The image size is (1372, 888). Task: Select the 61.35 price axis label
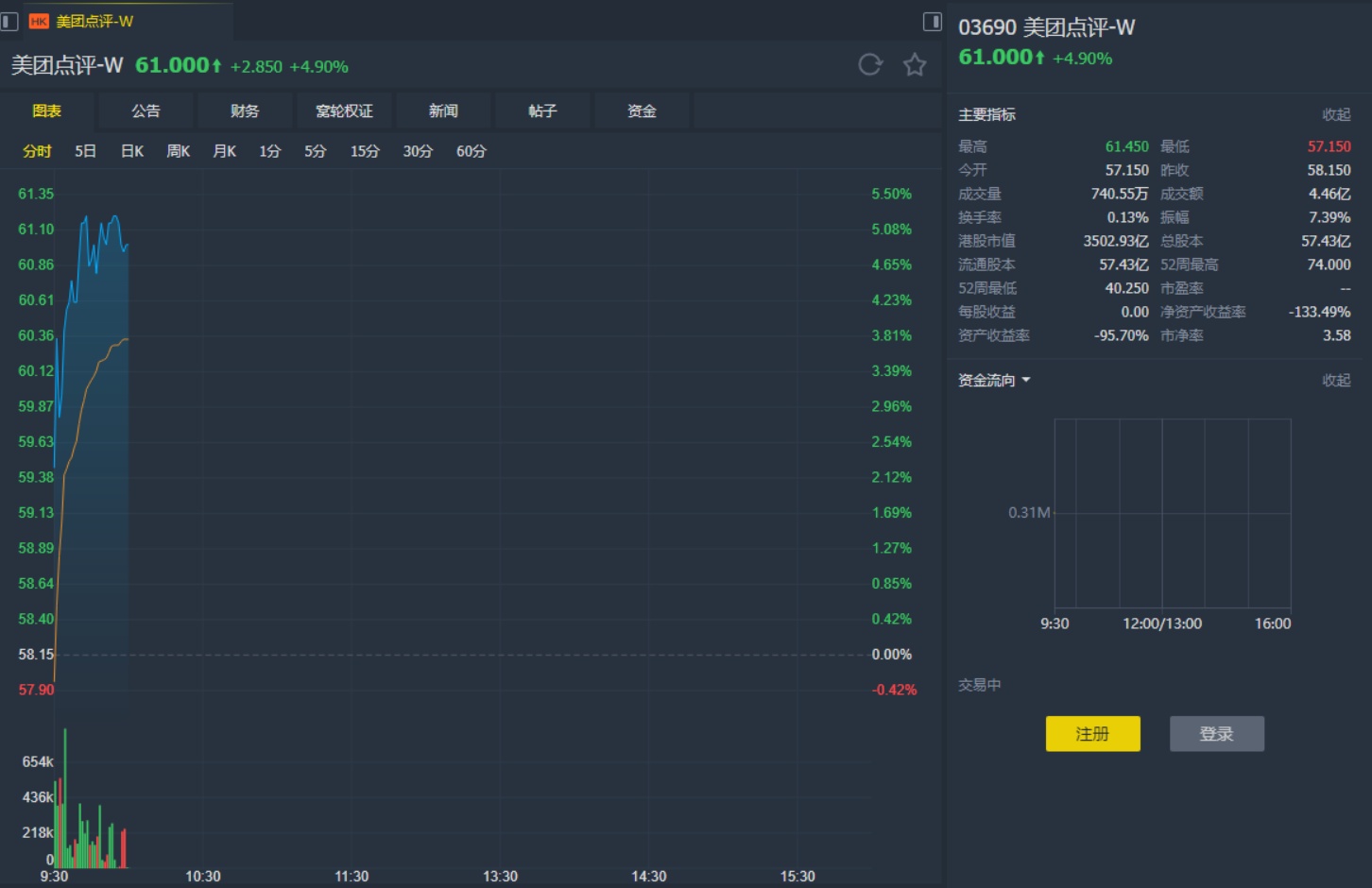tap(36, 194)
